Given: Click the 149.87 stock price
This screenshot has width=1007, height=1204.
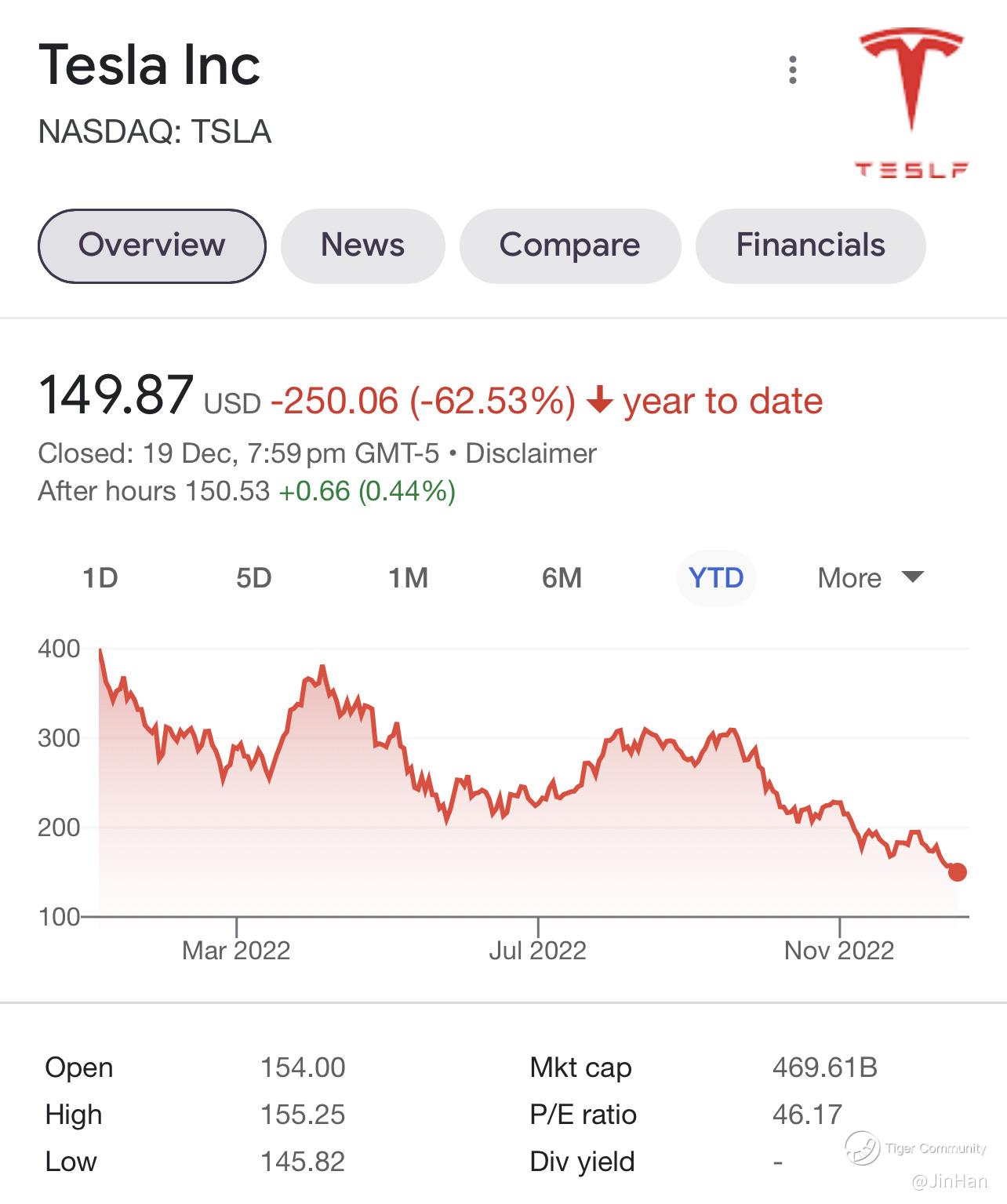Looking at the screenshot, I should click(x=116, y=395).
